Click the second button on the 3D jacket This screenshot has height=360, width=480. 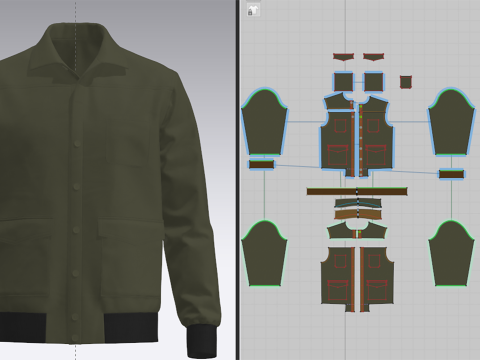coord(77,186)
